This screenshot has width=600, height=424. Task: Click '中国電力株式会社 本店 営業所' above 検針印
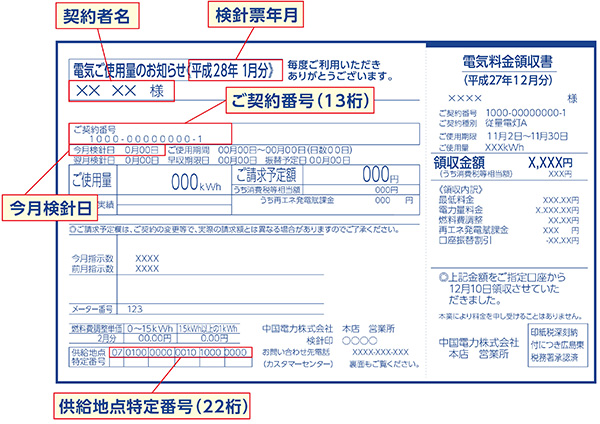tap(328, 329)
